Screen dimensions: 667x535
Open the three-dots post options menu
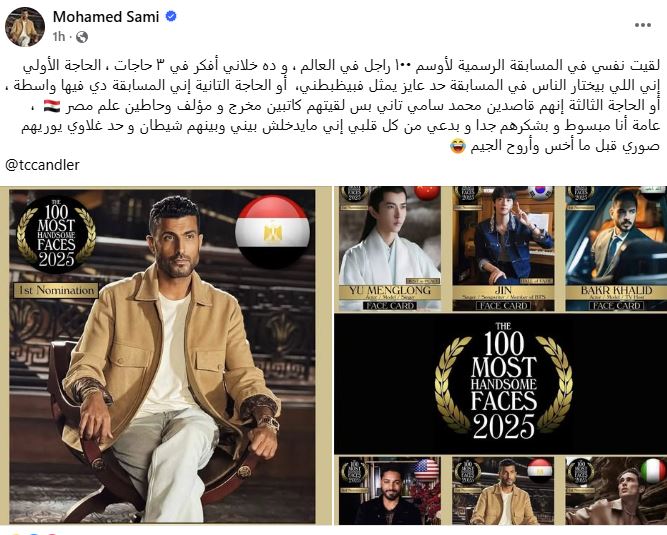tap(642, 25)
